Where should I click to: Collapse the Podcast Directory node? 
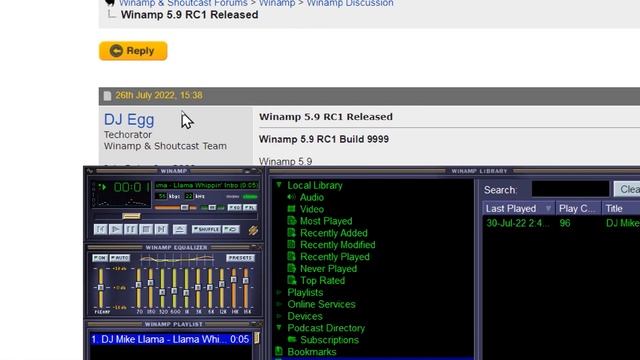[279, 327]
